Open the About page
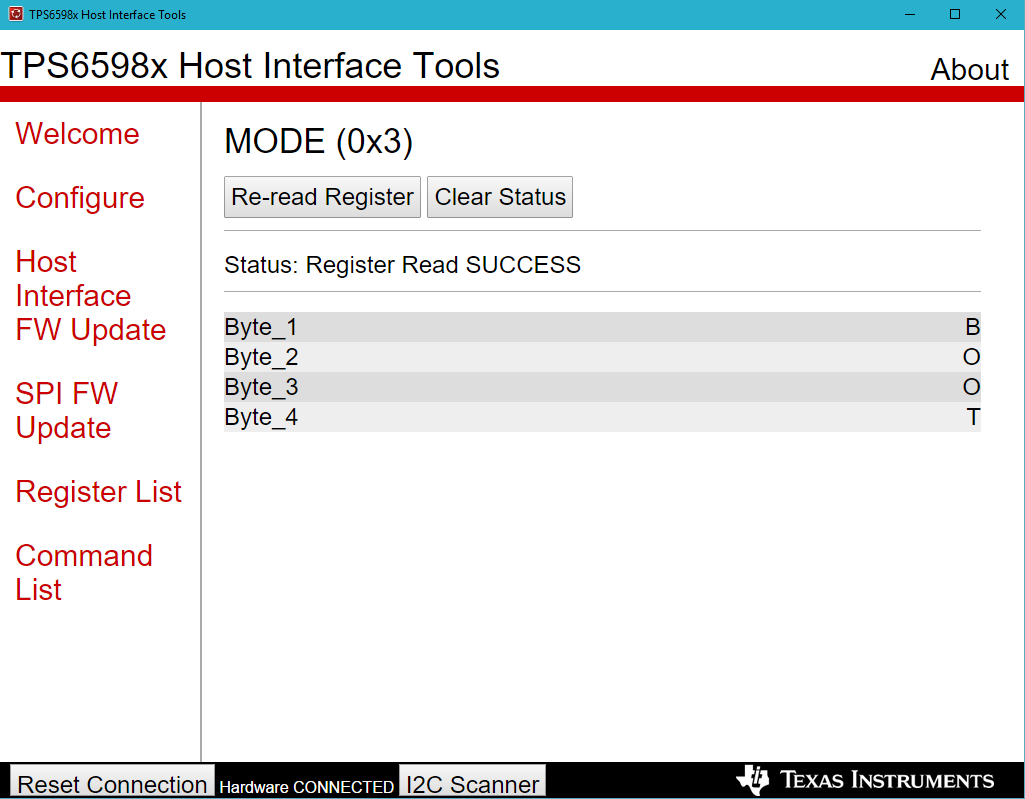Image resolution: width=1025 pixels, height=799 pixels. tap(969, 69)
